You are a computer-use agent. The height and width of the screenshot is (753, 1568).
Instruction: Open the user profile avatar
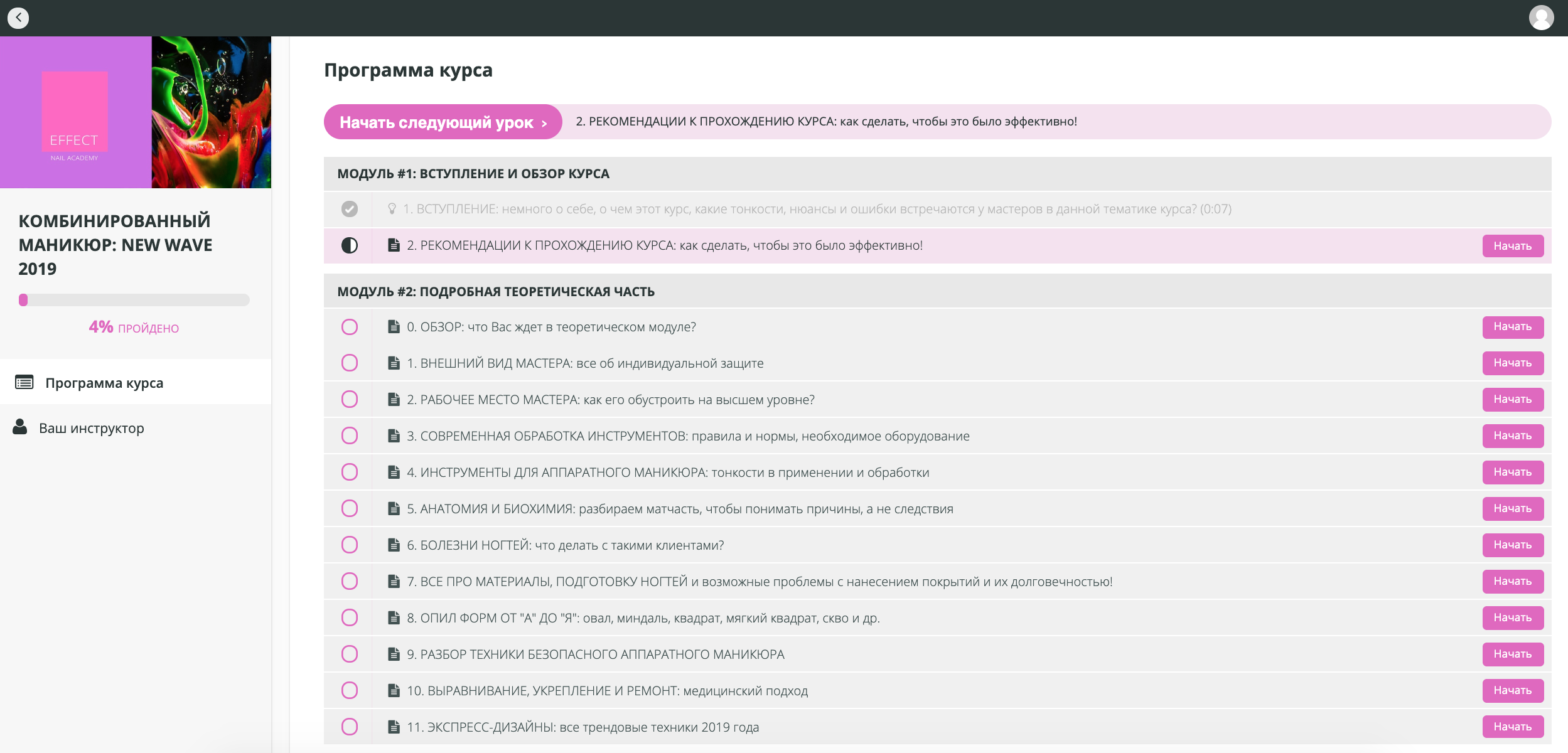1541,18
